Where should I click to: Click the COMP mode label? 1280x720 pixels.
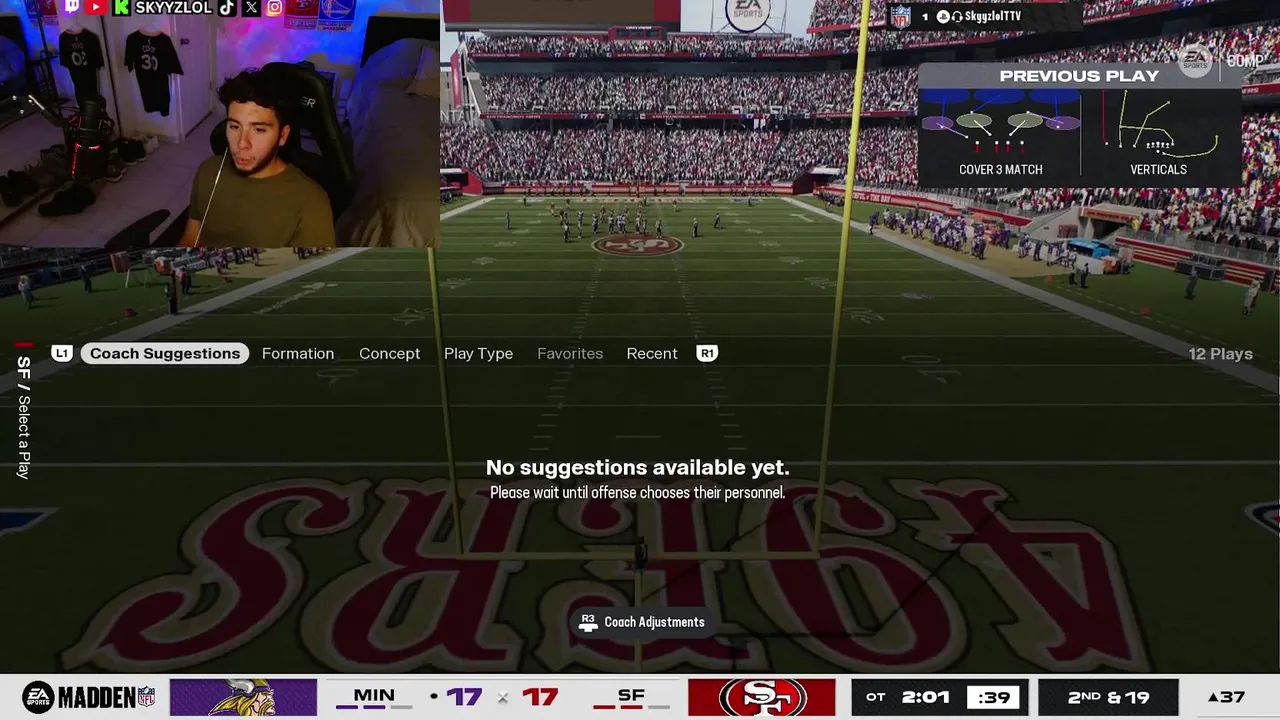[x=1245, y=61]
